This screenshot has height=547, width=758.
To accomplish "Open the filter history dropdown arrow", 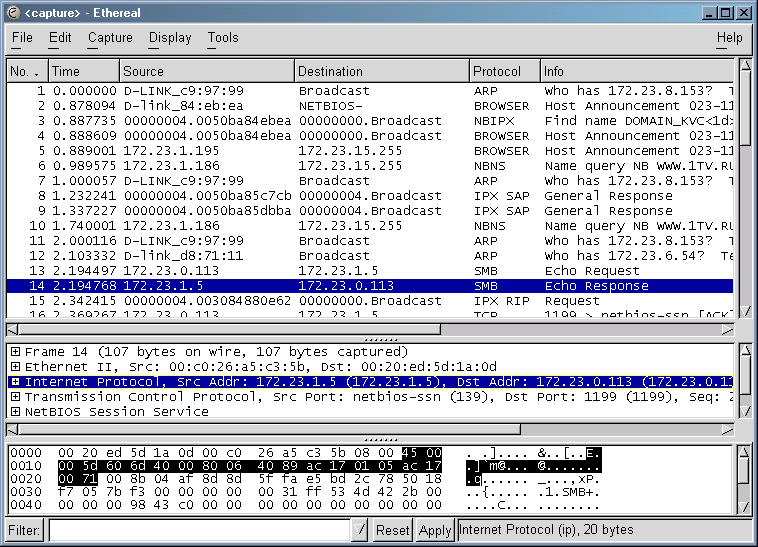I will [x=360, y=530].
